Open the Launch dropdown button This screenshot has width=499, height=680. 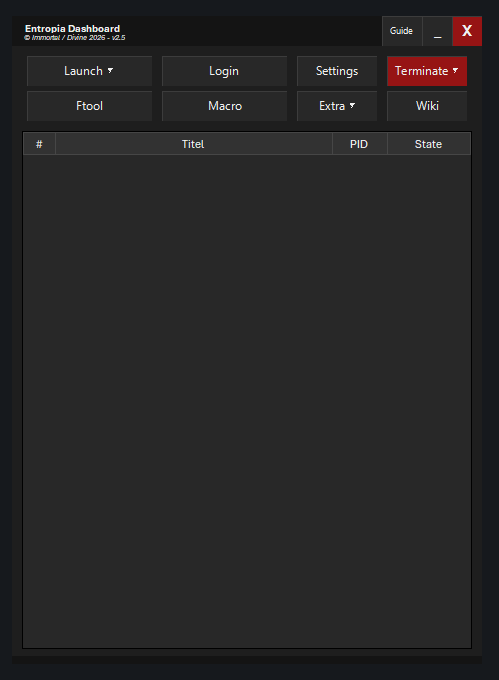click(x=89, y=71)
